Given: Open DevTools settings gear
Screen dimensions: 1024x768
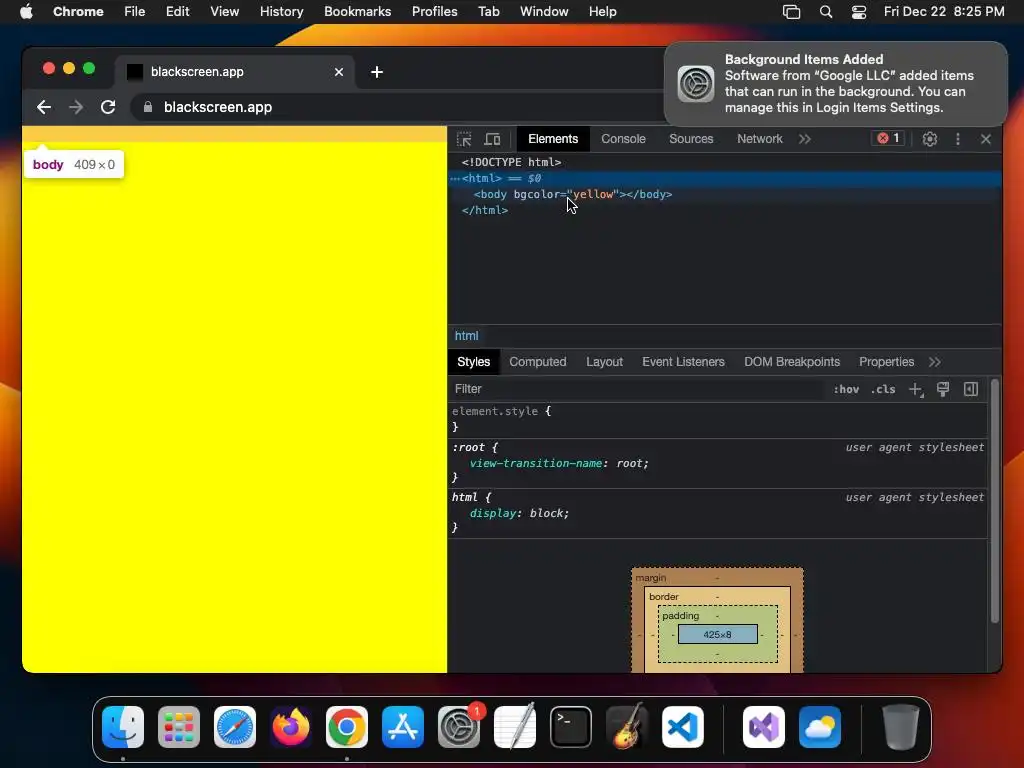Looking at the screenshot, I should point(929,139).
